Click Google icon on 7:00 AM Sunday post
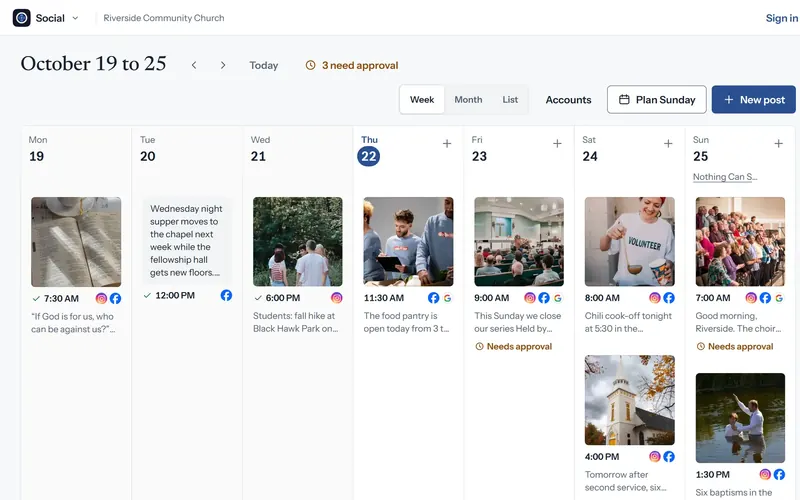This screenshot has height=500, width=800. coord(779,298)
